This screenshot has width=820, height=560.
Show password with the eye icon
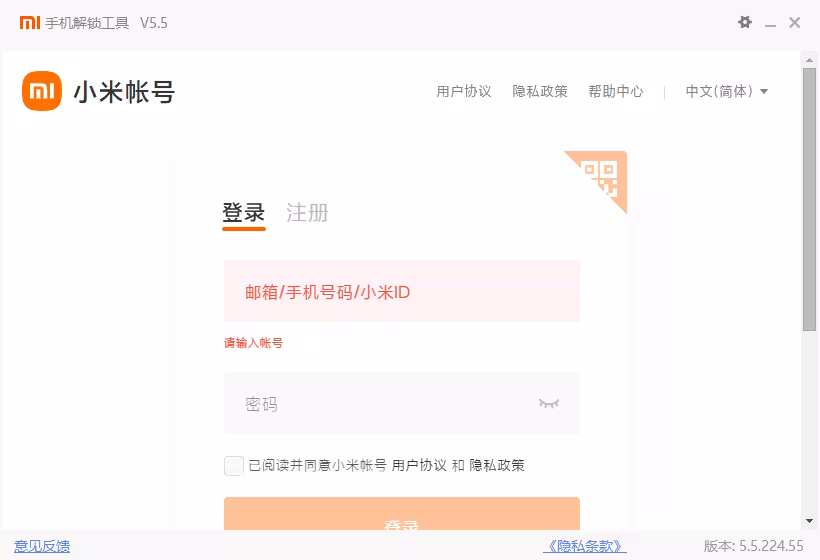(x=549, y=403)
